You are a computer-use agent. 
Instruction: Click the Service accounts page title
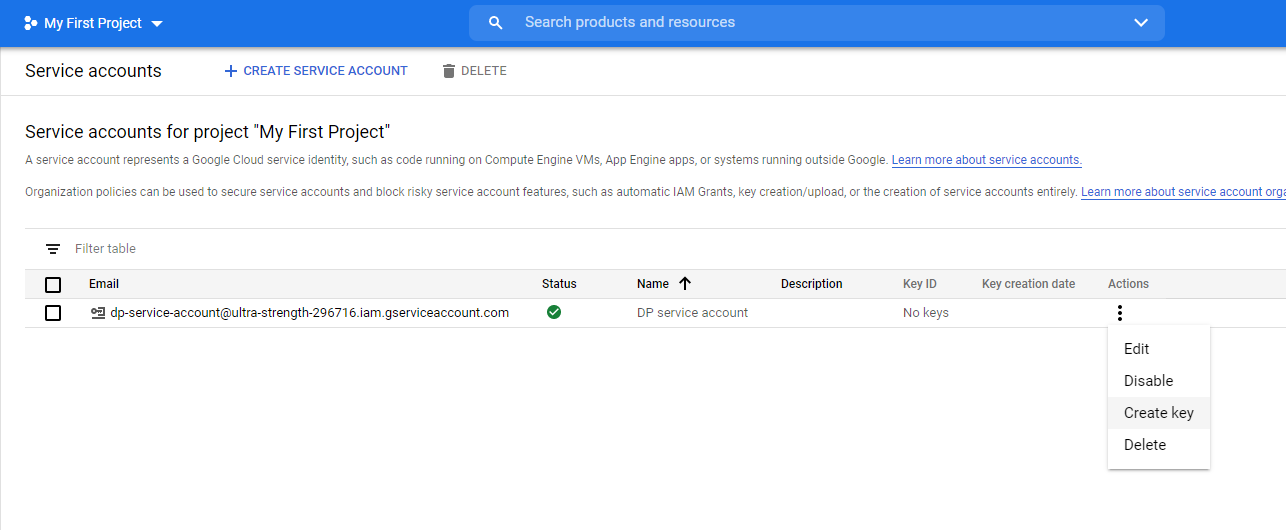[x=93, y=71]
